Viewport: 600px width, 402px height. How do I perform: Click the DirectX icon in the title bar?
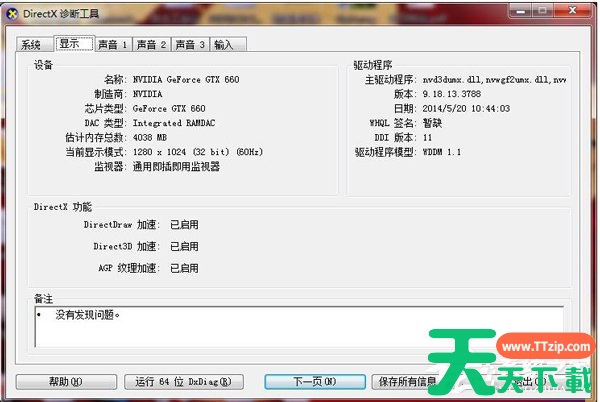tap(12, 14)
